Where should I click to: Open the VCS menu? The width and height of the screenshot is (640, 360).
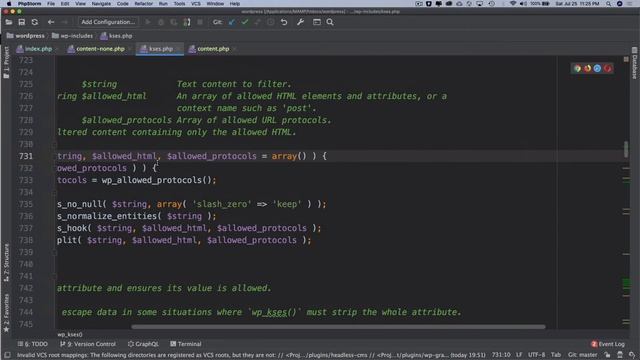[196, 4]
